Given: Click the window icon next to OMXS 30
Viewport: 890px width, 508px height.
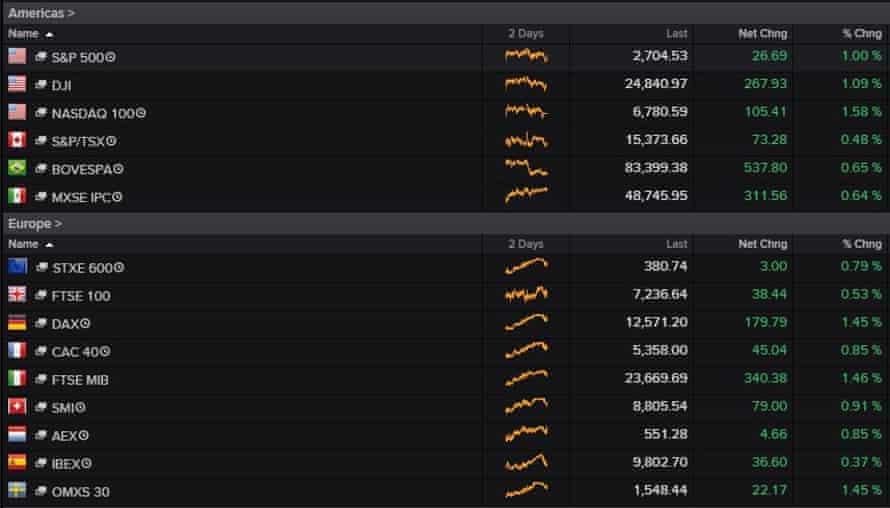Looking at the screenshot, I should 40,491.
